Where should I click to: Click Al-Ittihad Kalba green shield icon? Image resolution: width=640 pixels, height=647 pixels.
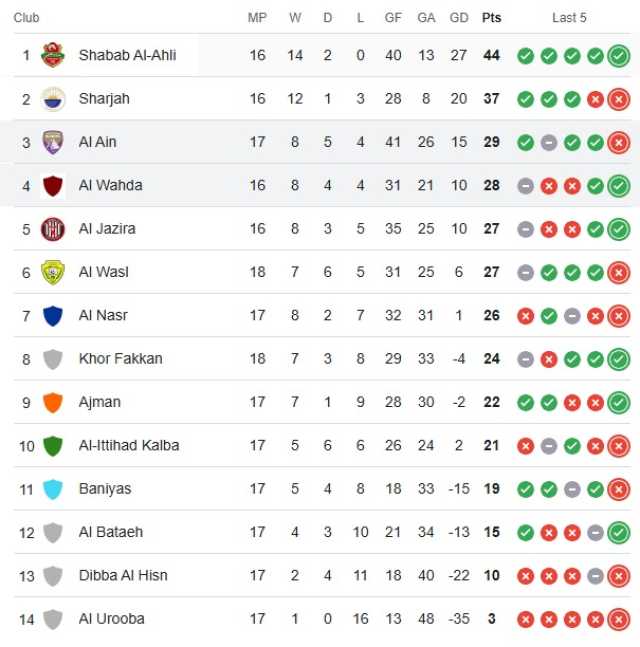click(53, 446)
